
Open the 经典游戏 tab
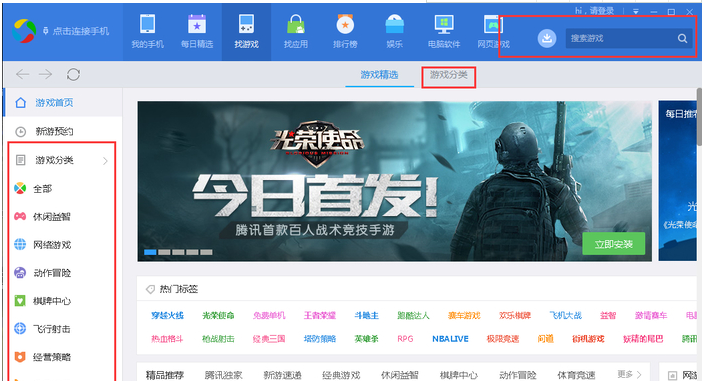[341, 375]
